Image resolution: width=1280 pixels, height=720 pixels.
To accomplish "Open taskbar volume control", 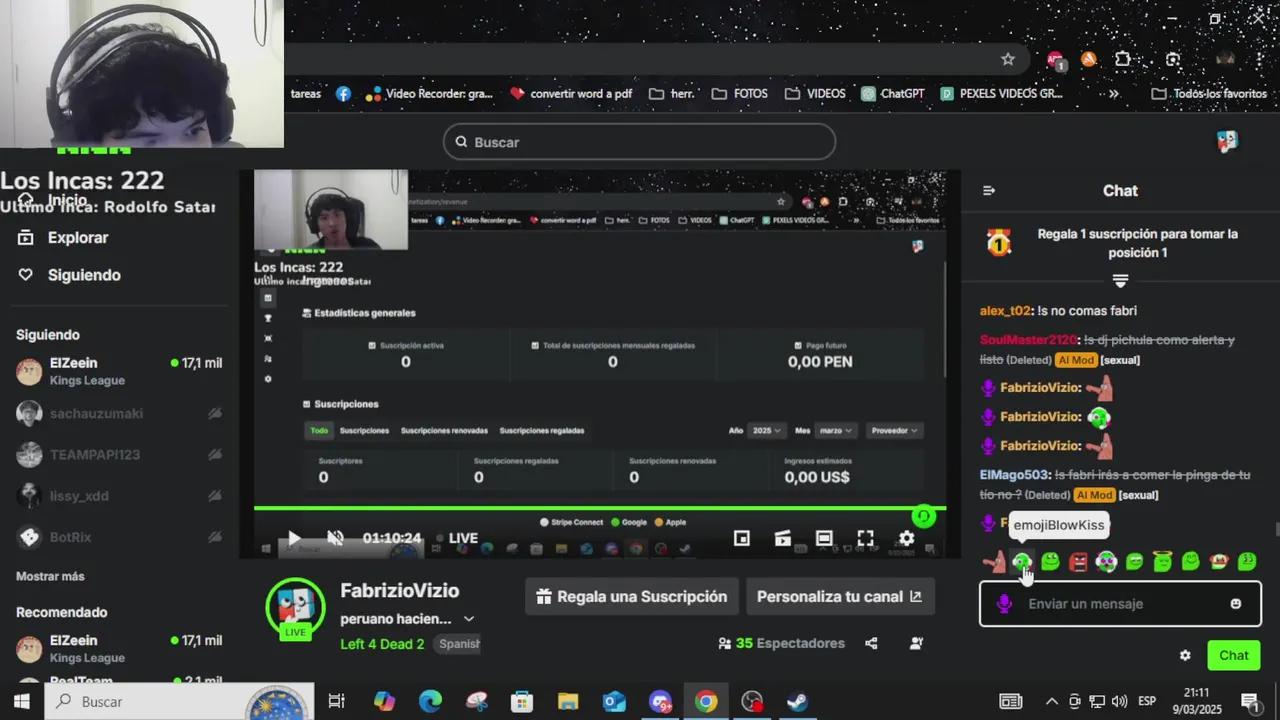I will [x=1119, y=701].
